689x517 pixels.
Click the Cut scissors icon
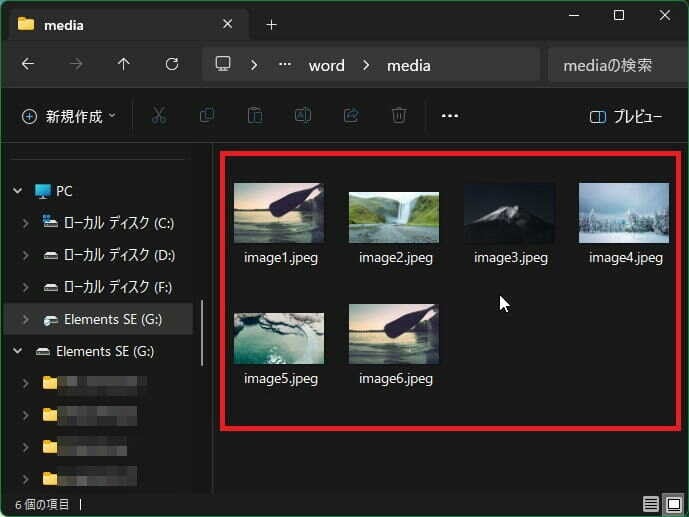158,116
